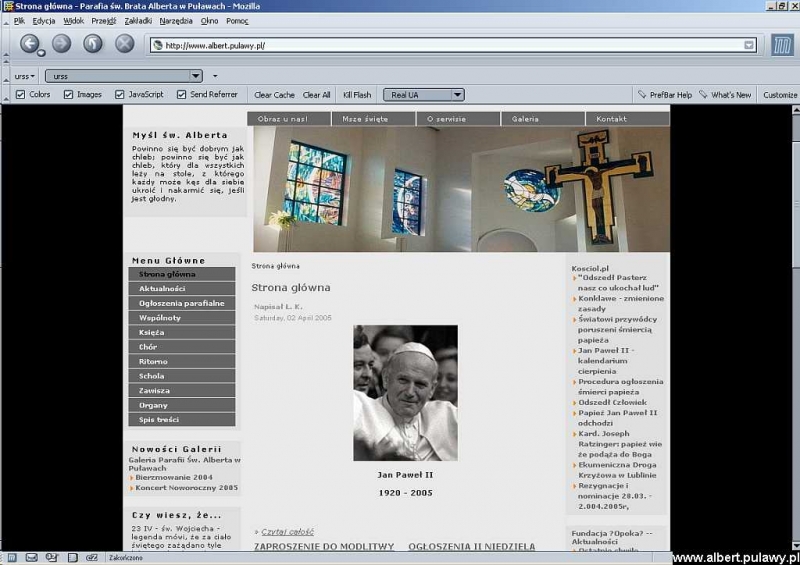Click the Mozilla window icon in title bar
800x565 pixels.
[8, 6]
